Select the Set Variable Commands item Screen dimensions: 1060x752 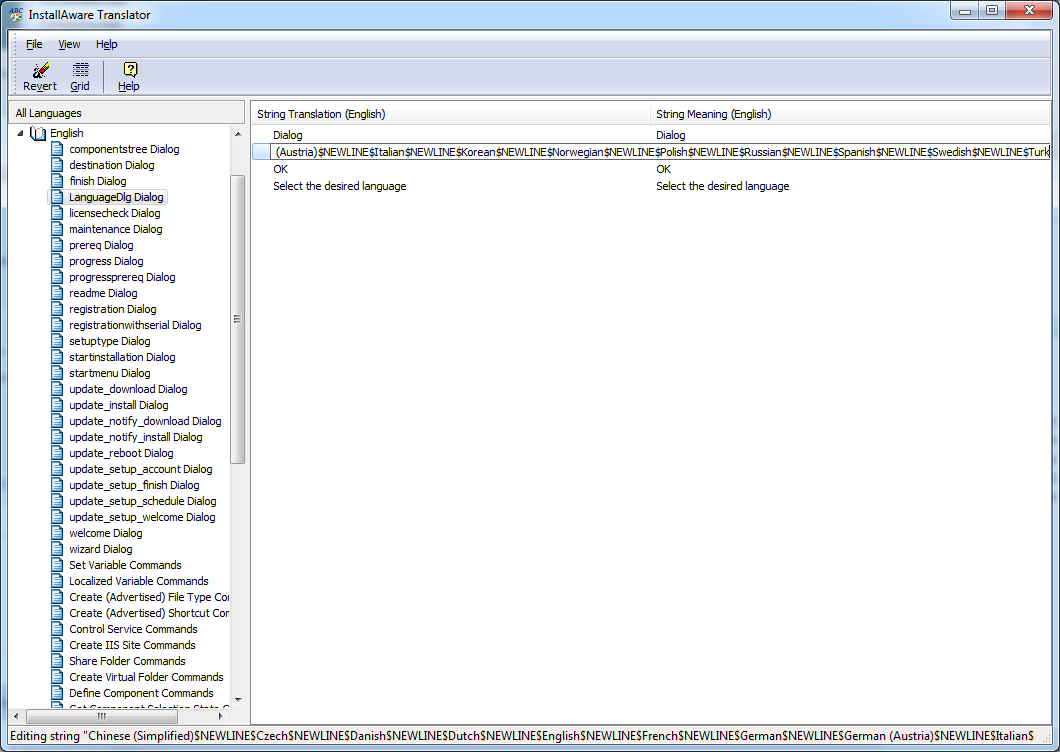click(125, 565)
